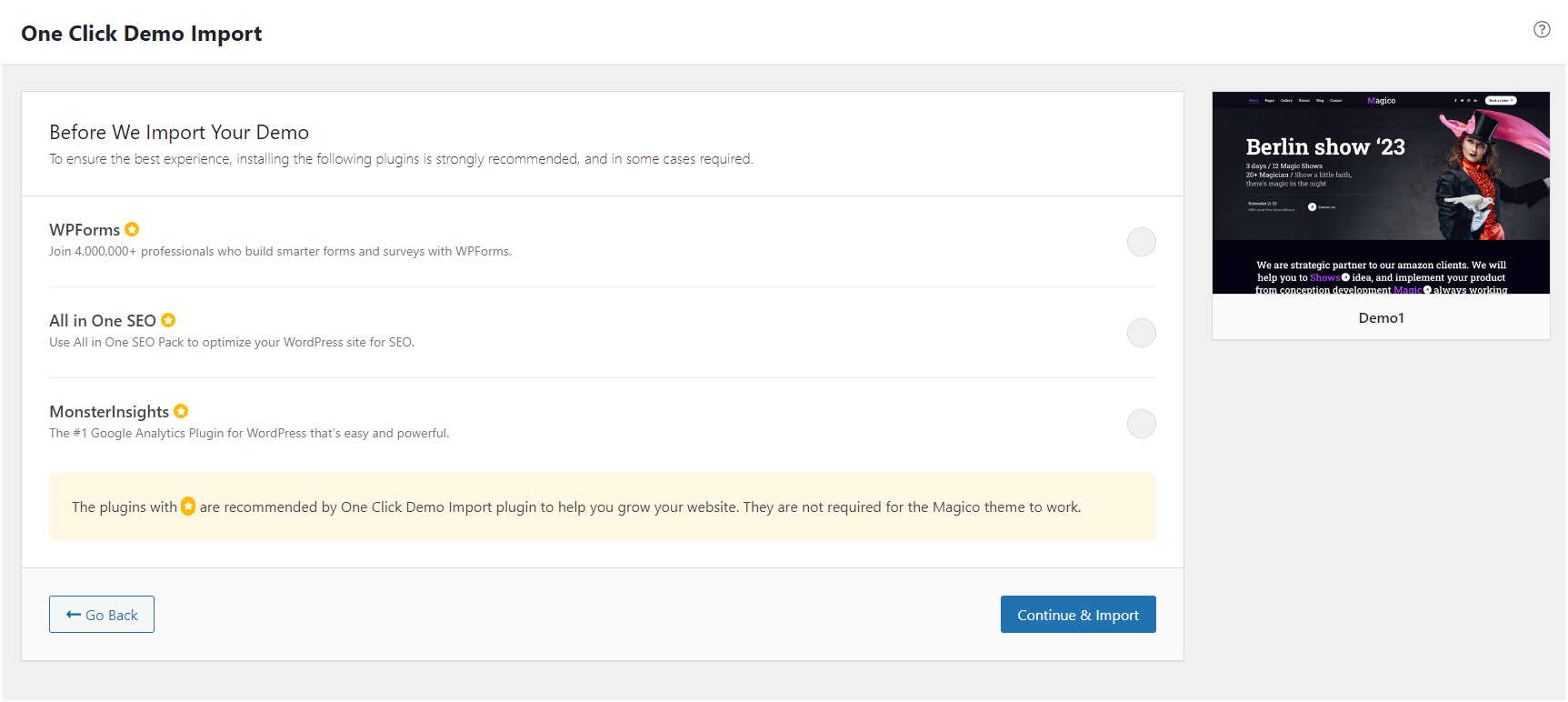Viewport: 1568px width, 702px height.
Task: Click the Go Back button
Action: [x=102, y=615]
